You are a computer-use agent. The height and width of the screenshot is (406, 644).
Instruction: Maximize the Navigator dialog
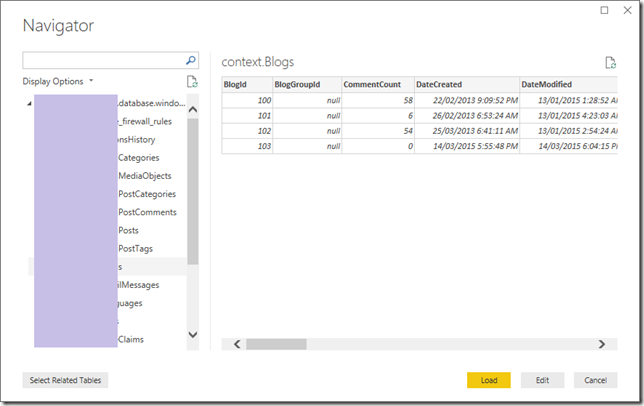point(605,10)
